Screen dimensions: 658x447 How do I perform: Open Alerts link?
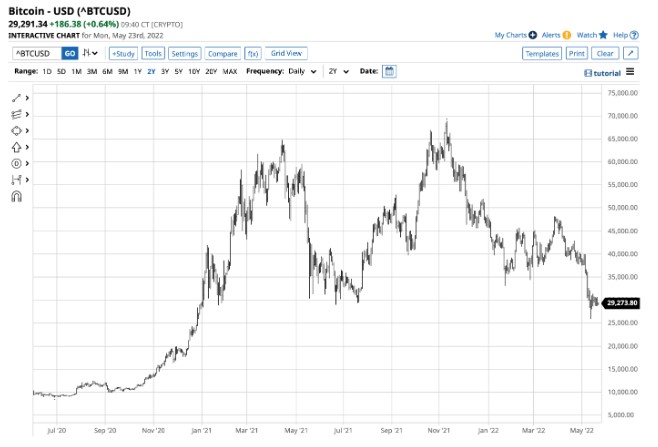pos(556,35)
